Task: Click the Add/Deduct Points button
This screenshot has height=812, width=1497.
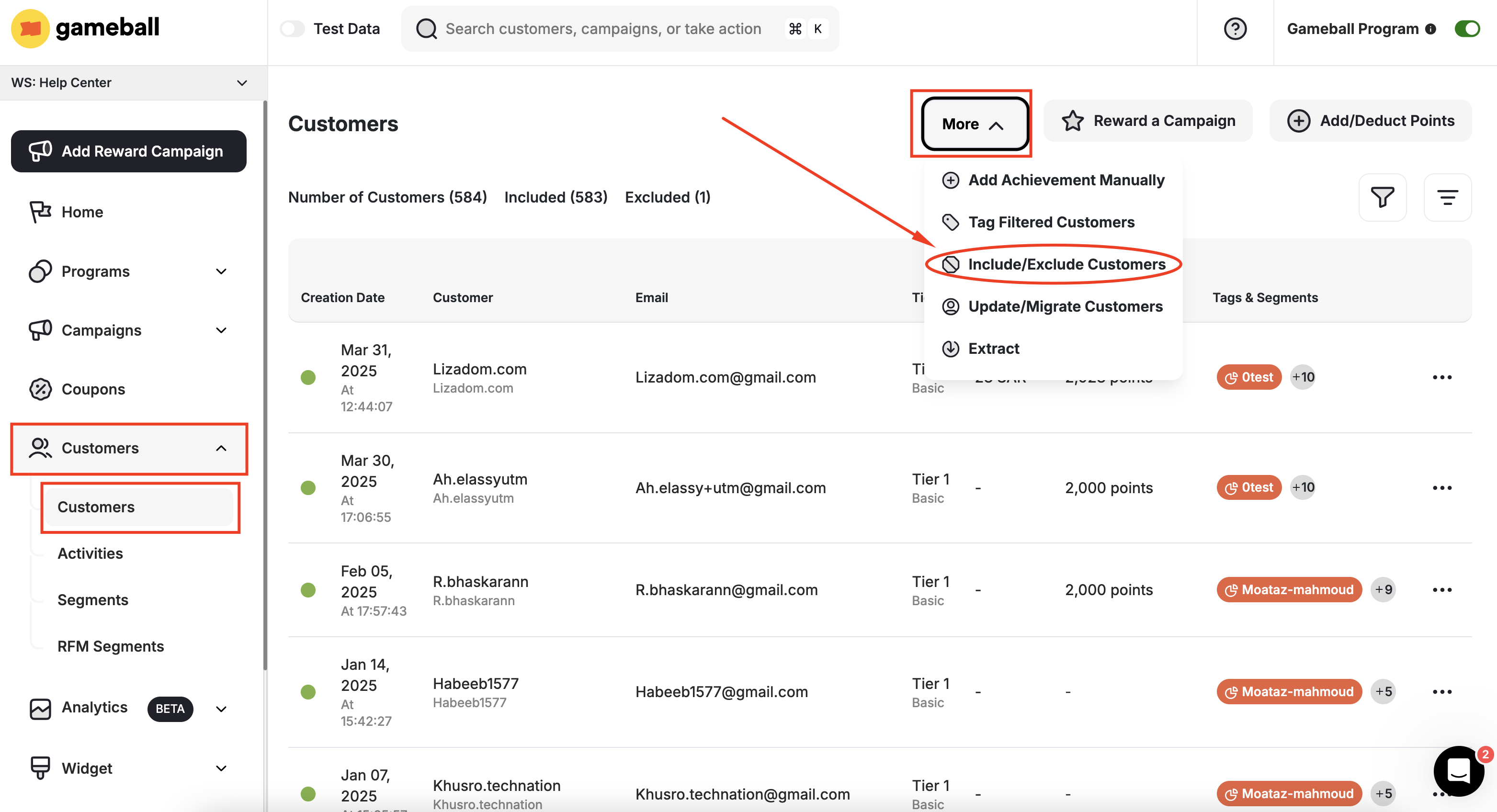Action: point(1370,121)
